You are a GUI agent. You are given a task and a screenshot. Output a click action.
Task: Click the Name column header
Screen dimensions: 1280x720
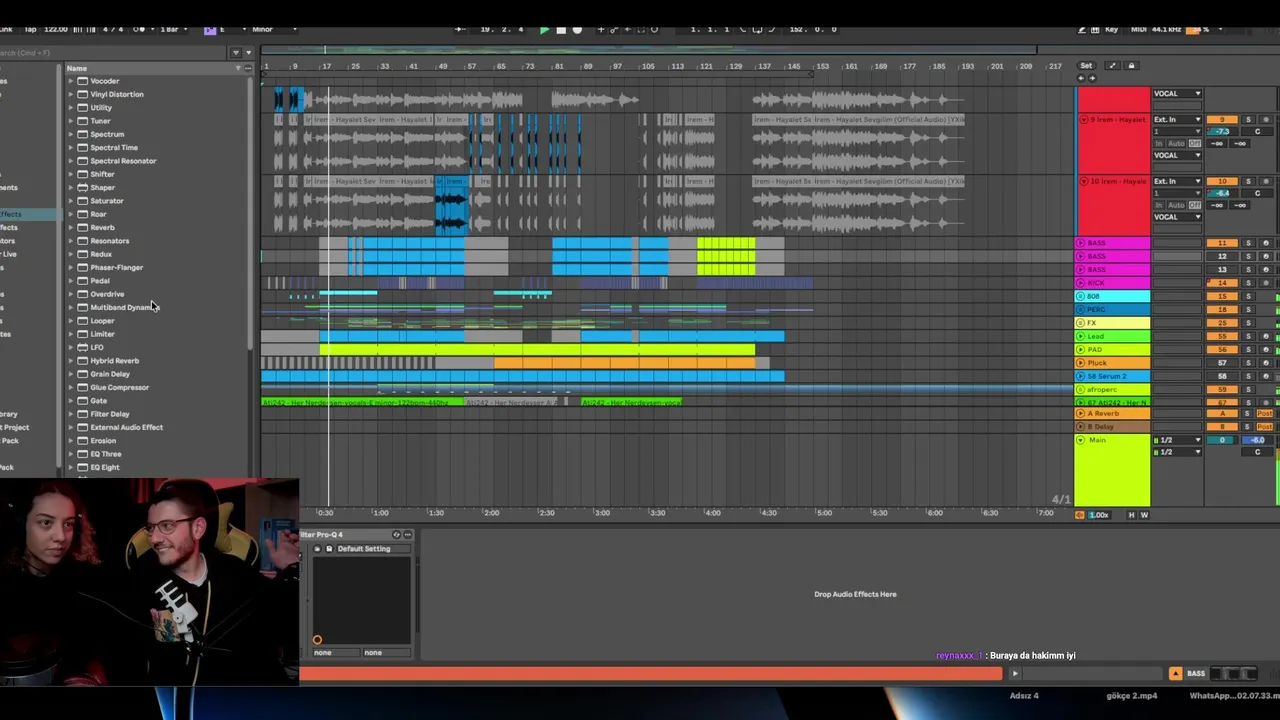coord(77,68)
